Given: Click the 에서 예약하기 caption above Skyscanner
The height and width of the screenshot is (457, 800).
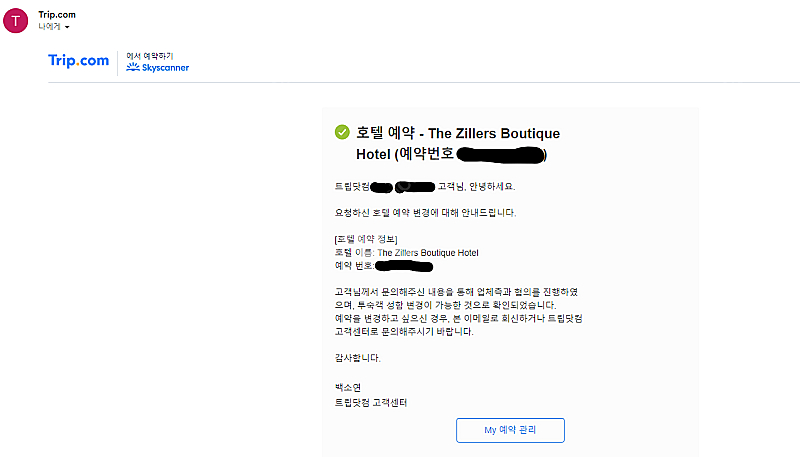Looking at the screenshot, I should [150, 56].
